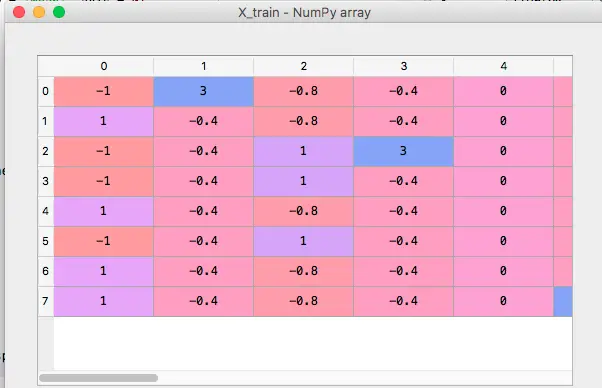Click cell -1 in row 2, column 0

pyautogui.click(x=104, y=151)
